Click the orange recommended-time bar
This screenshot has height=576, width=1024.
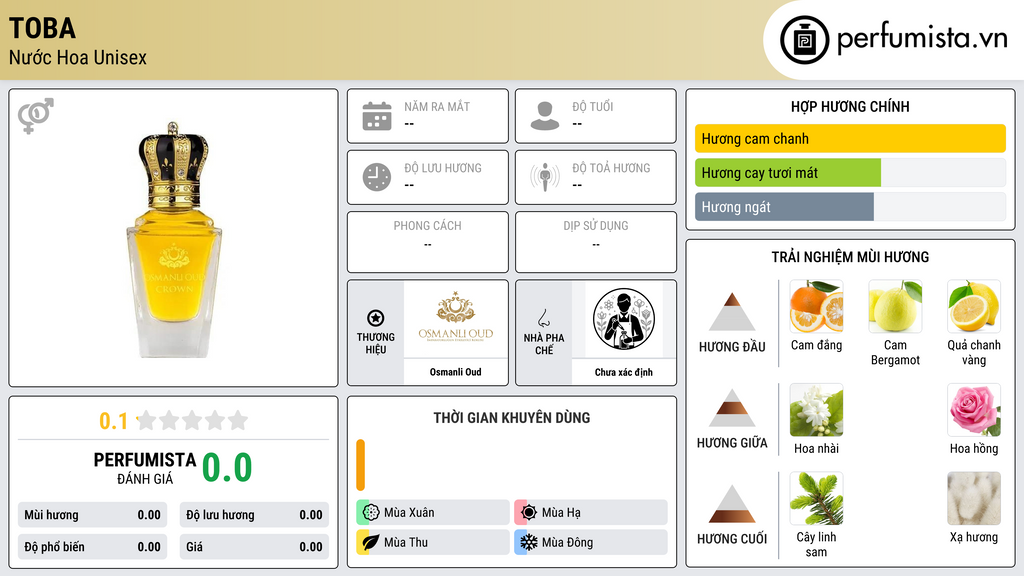click(x=360, y=465)
